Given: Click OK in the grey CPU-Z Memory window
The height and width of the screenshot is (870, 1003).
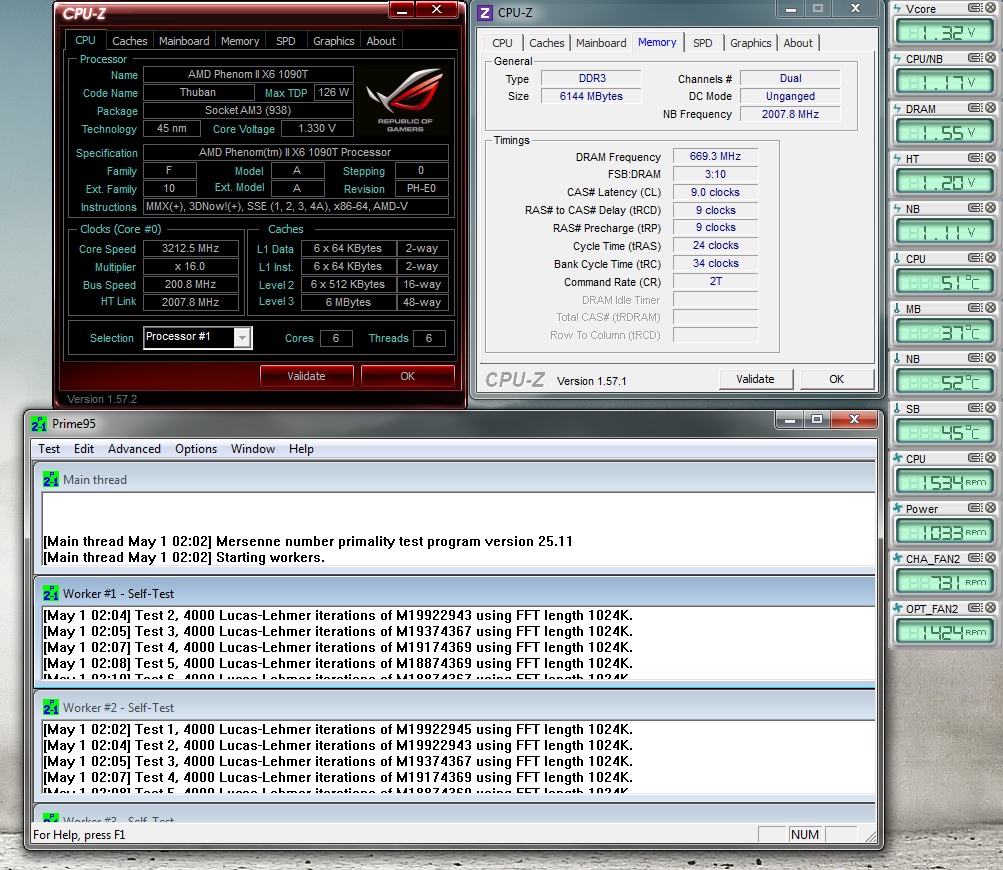Looking at the screenshot, I should coord(837,379).
